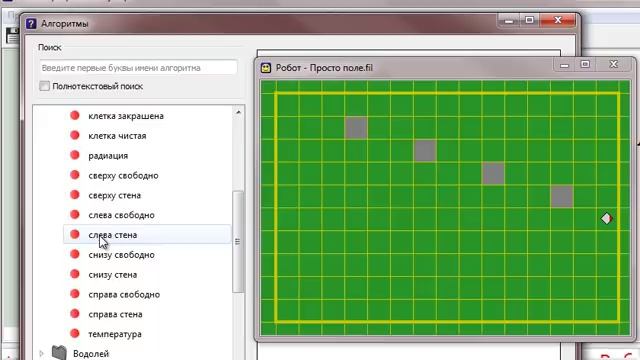Click red dot beside температура

click(x=75, y=333)
